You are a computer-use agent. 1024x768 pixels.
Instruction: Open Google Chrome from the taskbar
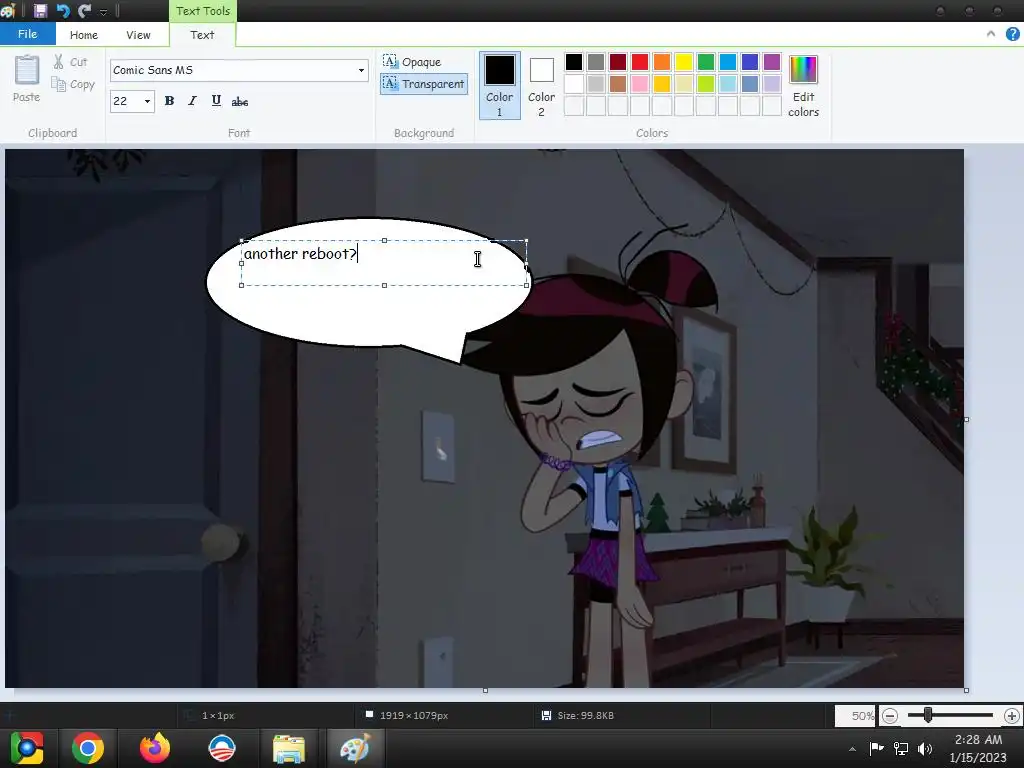[88, 748]
